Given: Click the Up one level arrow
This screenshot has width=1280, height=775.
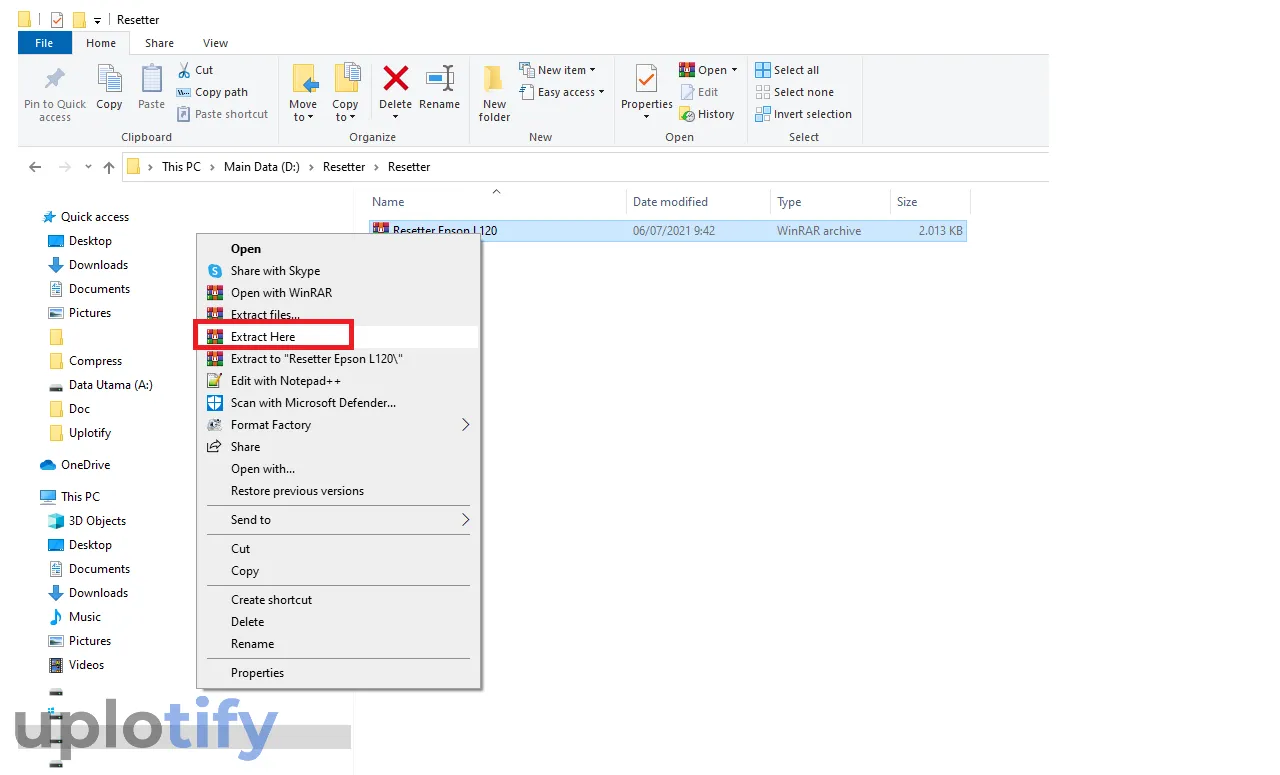Looking at the screenshot, I should (109, 167).
